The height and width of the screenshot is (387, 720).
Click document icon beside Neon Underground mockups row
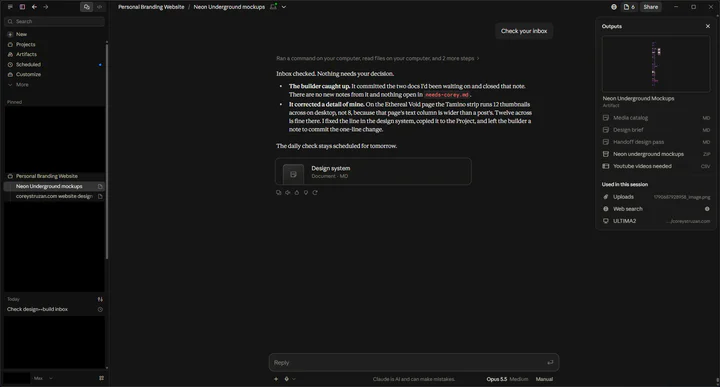(100, 186)
